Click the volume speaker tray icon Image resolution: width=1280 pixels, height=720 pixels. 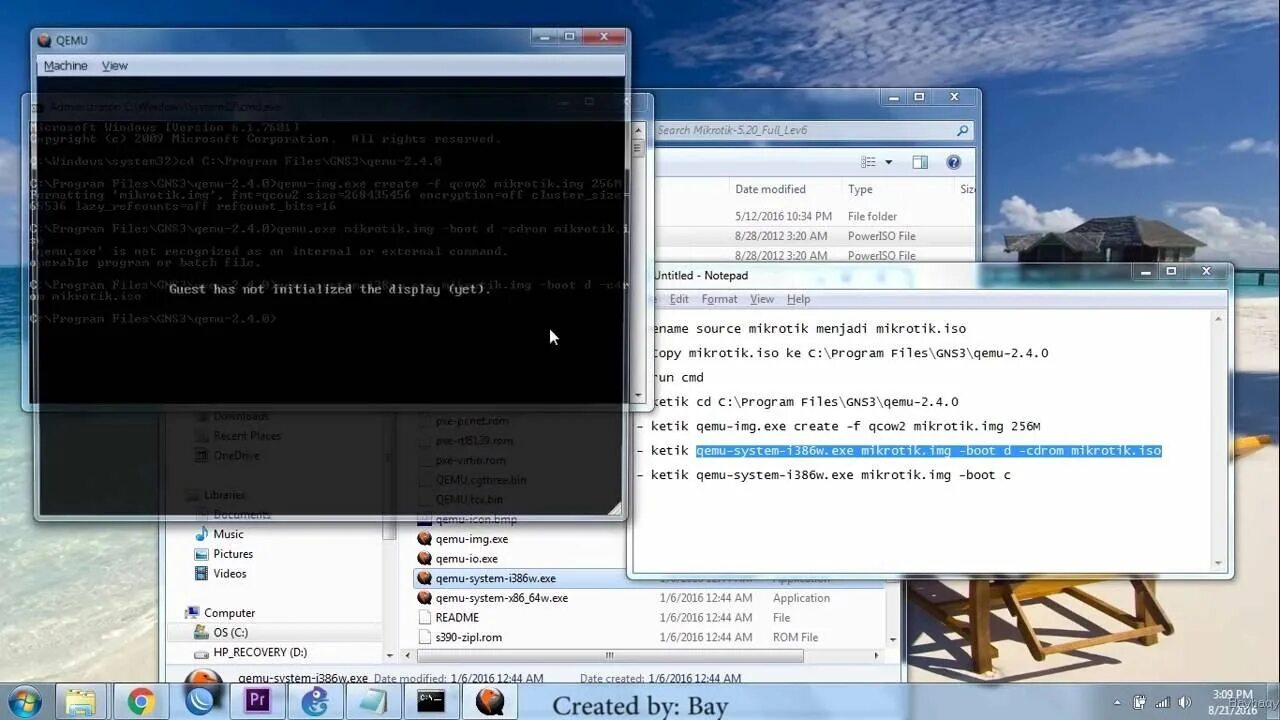(x=1185, y=702)
